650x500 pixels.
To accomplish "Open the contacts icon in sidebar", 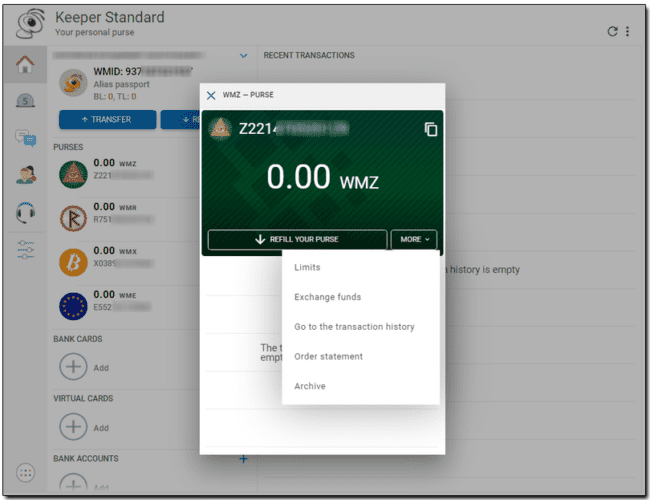I will click(x=26, y=175).
